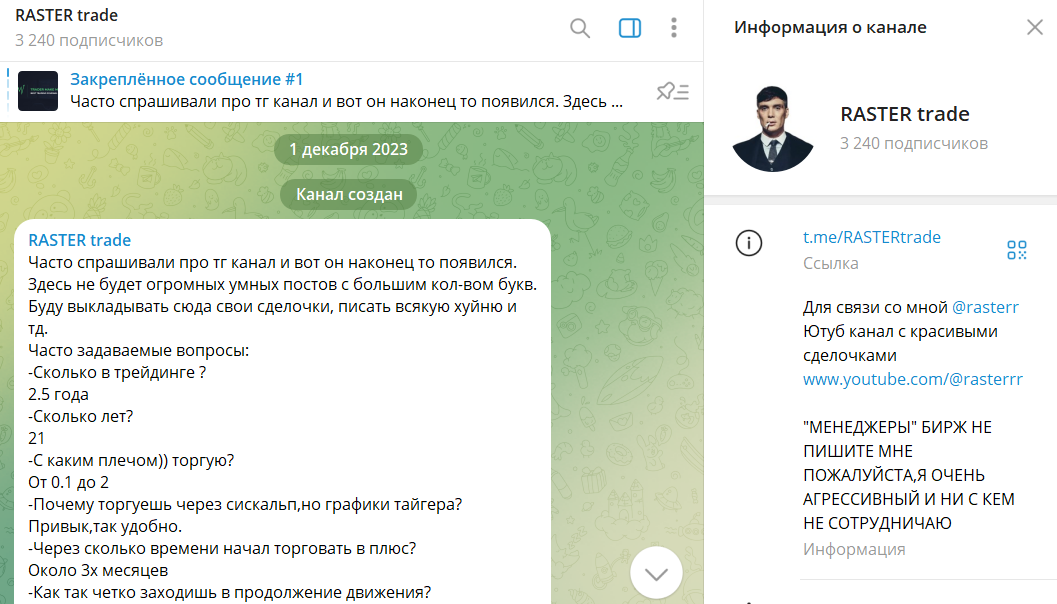Click the 'Информация' label below description
The height and width of the screenshot is (604, 1057).
coord(854,549)
